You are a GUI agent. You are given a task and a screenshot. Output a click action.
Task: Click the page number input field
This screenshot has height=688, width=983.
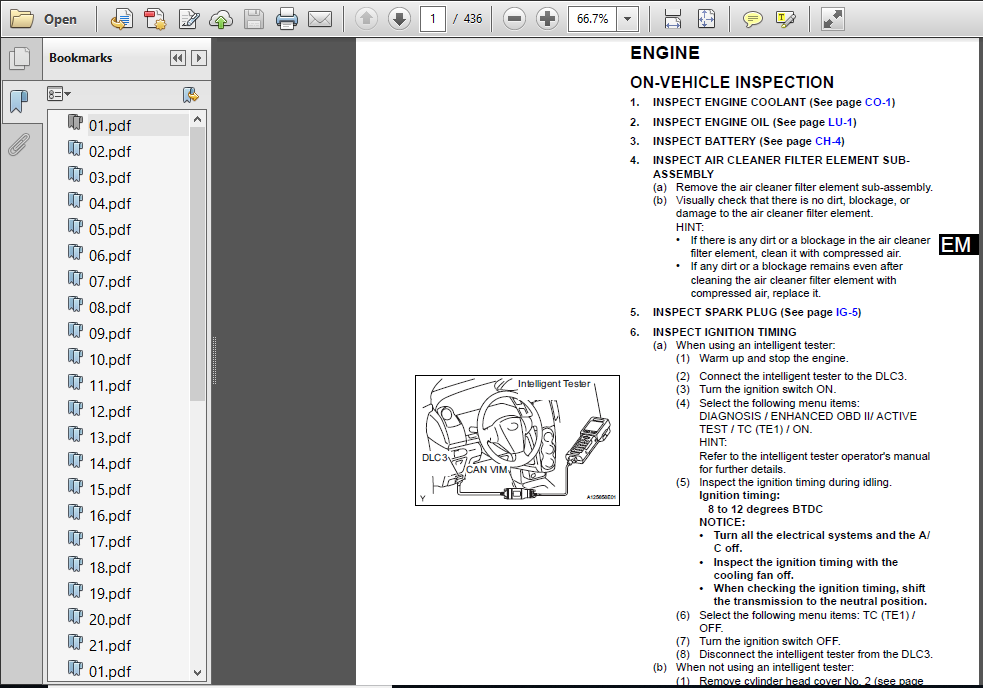click(433, 18)
